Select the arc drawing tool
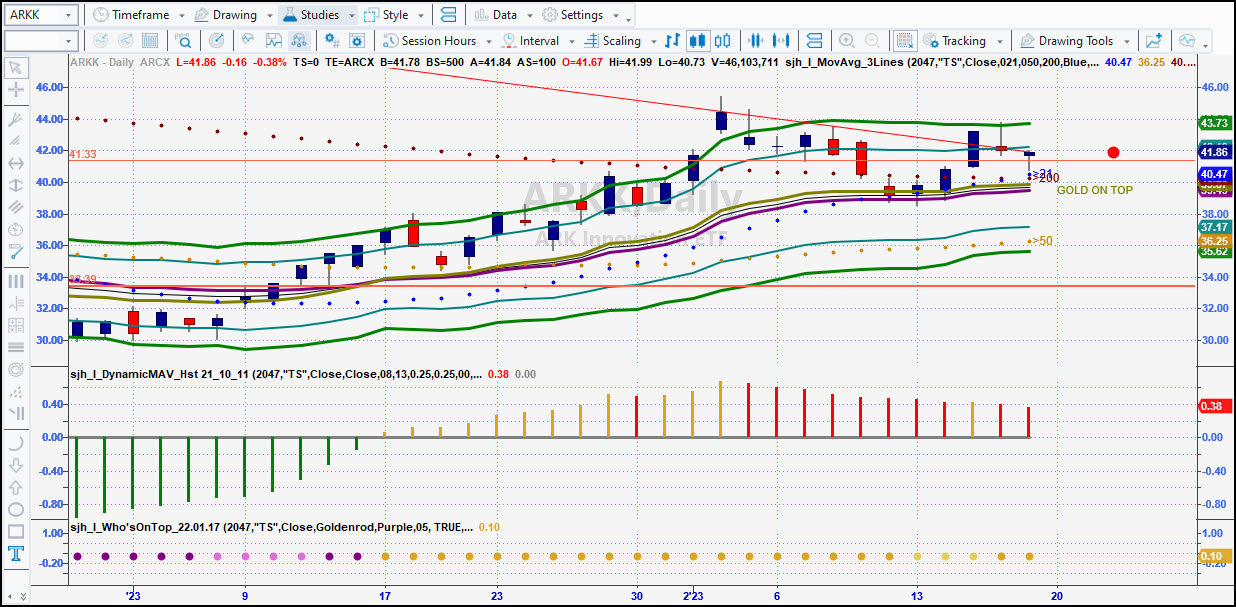This screenshot has width=1236, height=607. [16, 443]
